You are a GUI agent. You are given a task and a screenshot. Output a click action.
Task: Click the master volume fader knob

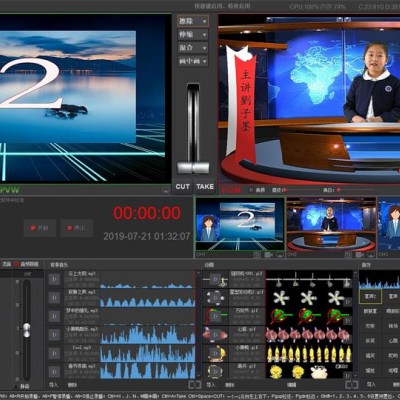click(27, 330)
